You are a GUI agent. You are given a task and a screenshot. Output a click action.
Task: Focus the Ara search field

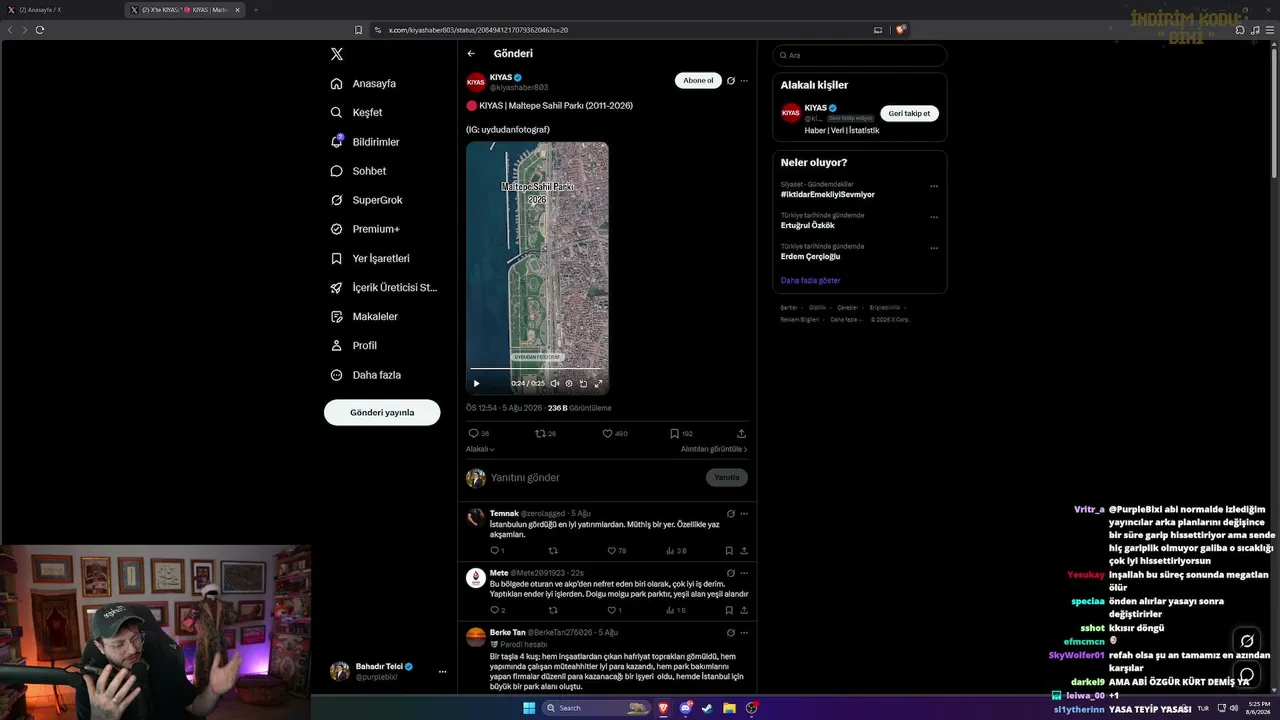860,55
